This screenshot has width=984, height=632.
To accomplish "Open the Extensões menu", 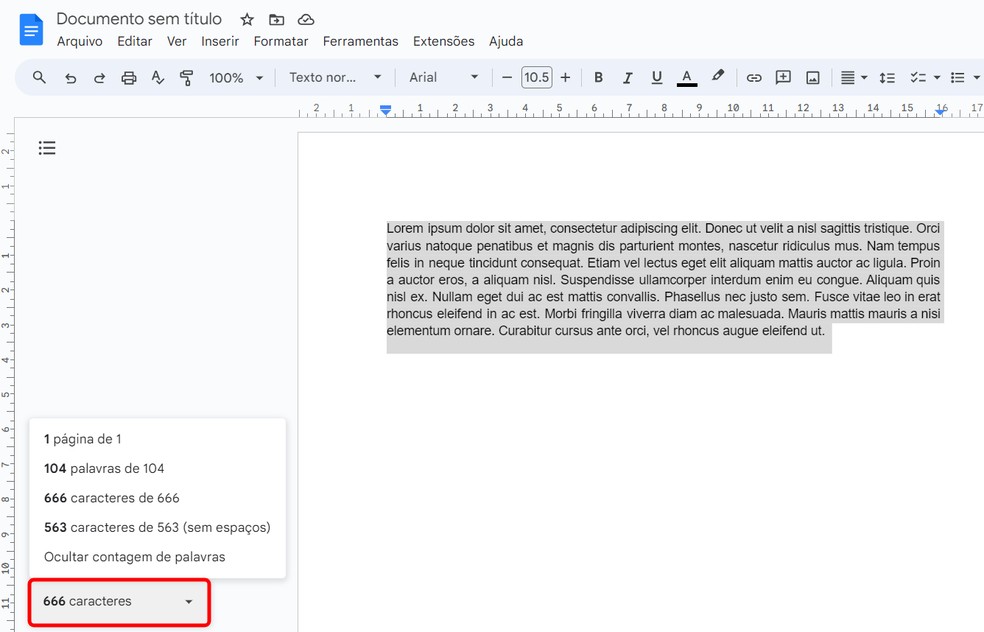I will (x=444, y=41).
